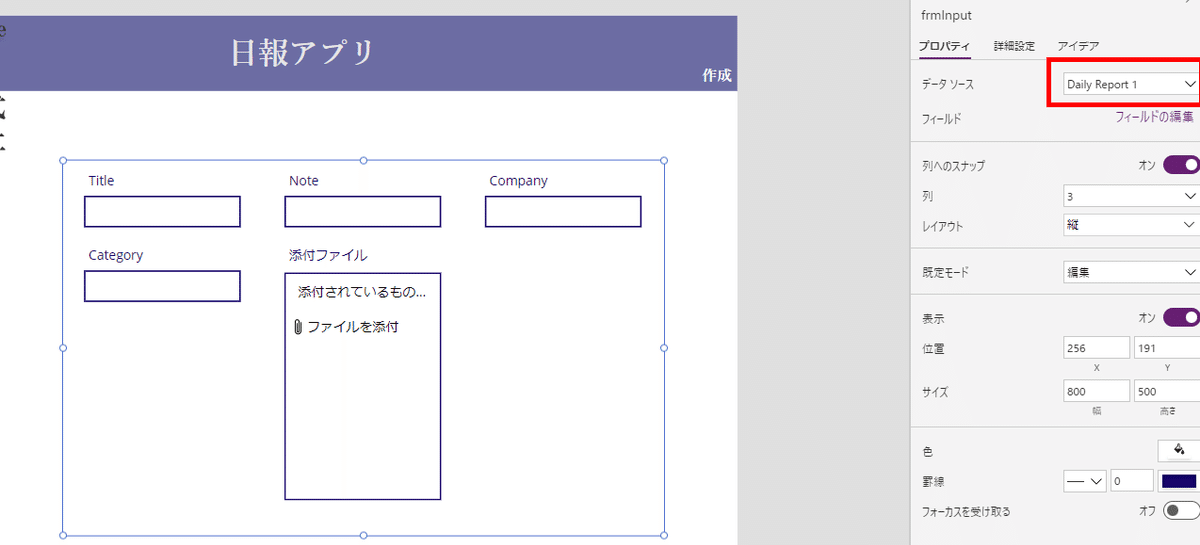Viewport: 1200px width, 545px height.
Task: Open the fill color picker icon
Action: [x=1178, y=450]
